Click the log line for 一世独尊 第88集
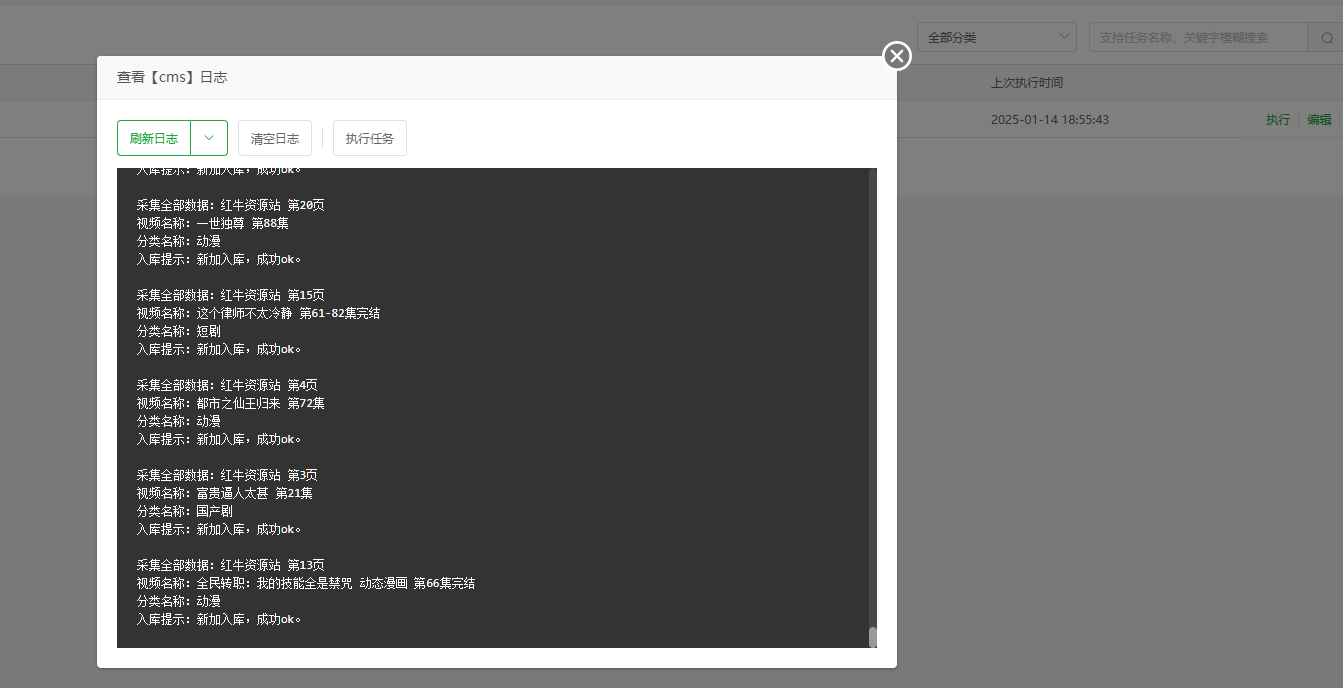The height and width of the screenshot is (688, 1343). (x=213, y=224)
